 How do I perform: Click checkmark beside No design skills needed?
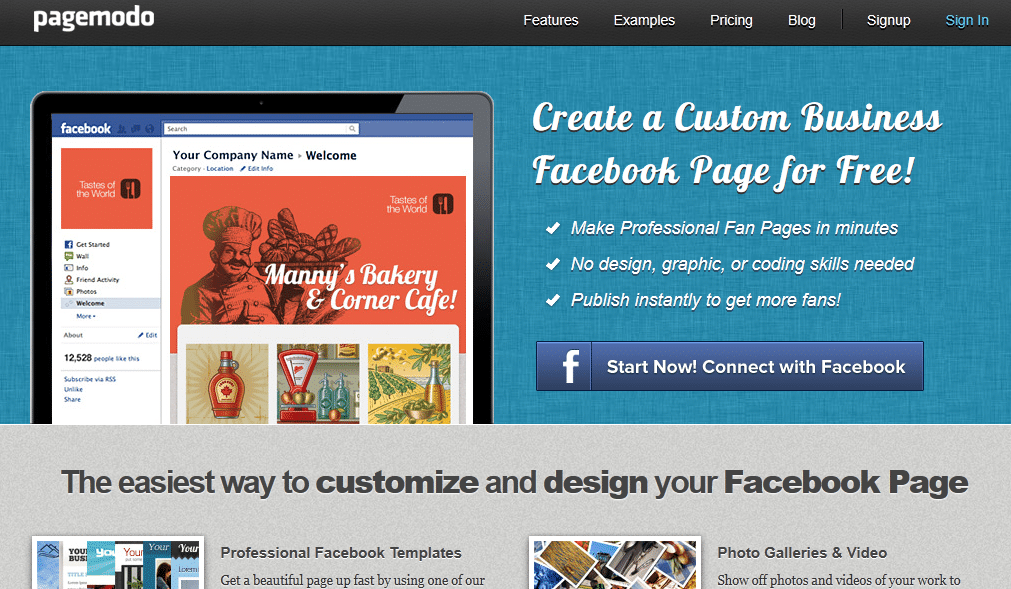553,264
